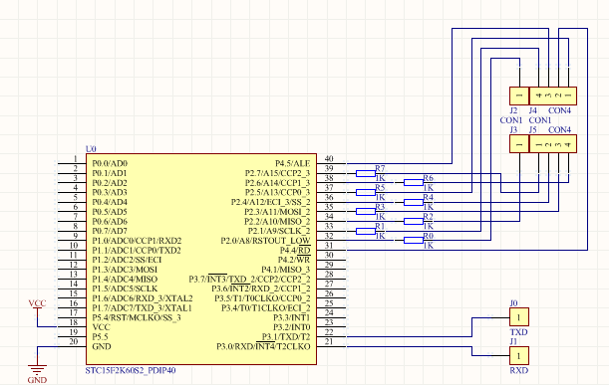Select the J3 single-pin connector

coord(519,144)
